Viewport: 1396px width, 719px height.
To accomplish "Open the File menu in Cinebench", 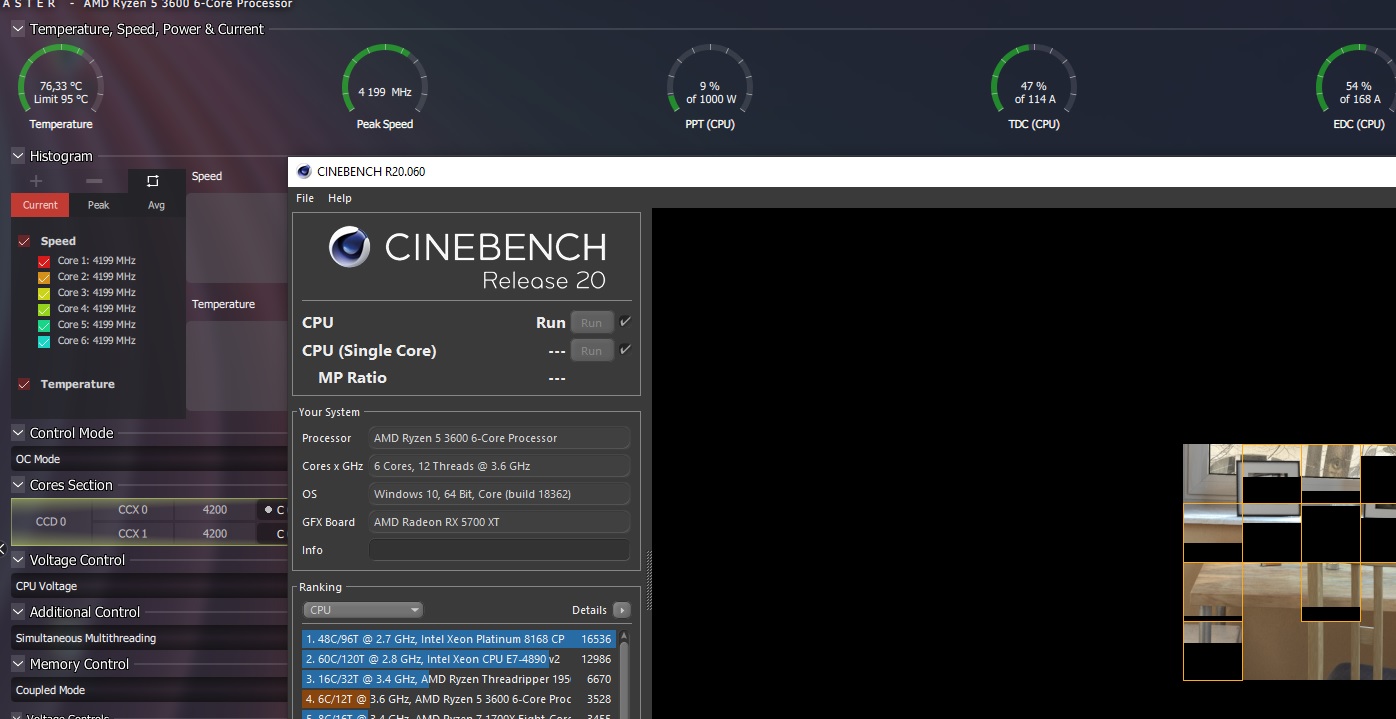I will (x=305, y=198).
